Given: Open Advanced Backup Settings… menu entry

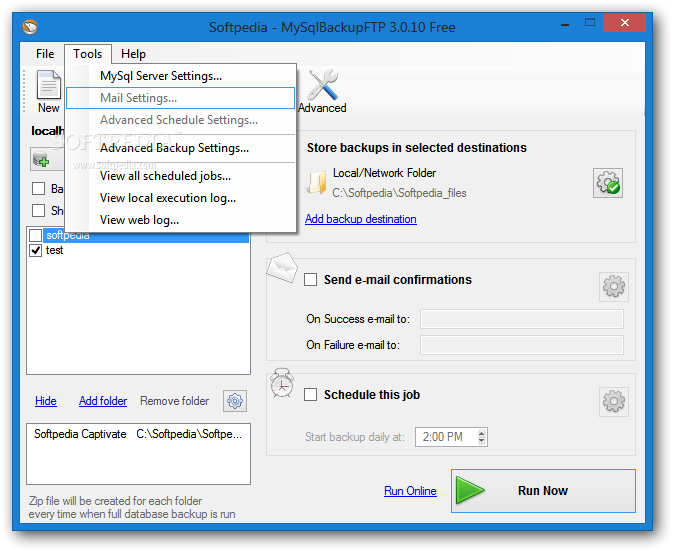Looking at the screenshot, I should coord(180,148).
